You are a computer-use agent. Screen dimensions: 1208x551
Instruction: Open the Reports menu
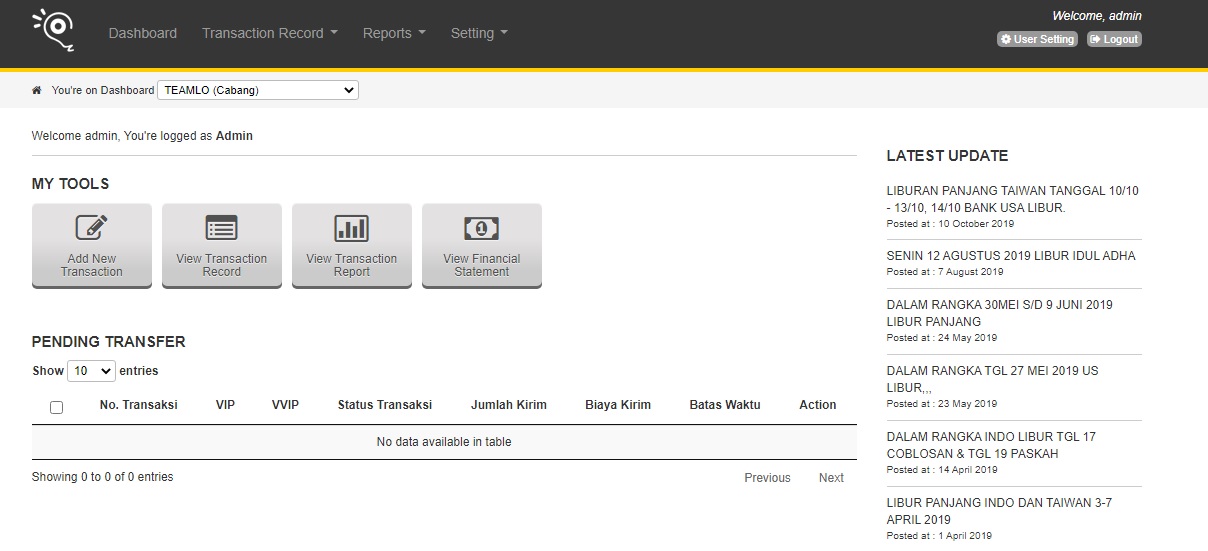pyautogui.click(x=394, y=33)
